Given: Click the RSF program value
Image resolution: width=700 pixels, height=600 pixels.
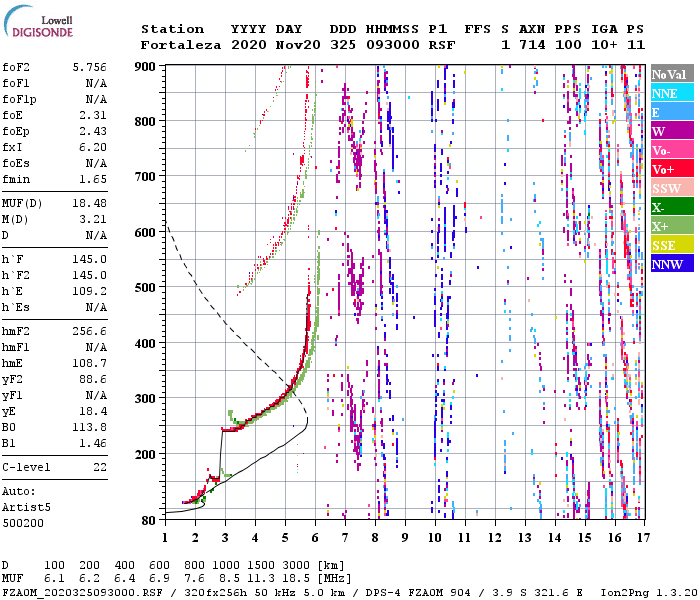Looking at the screenshot, I should point(442,45).
